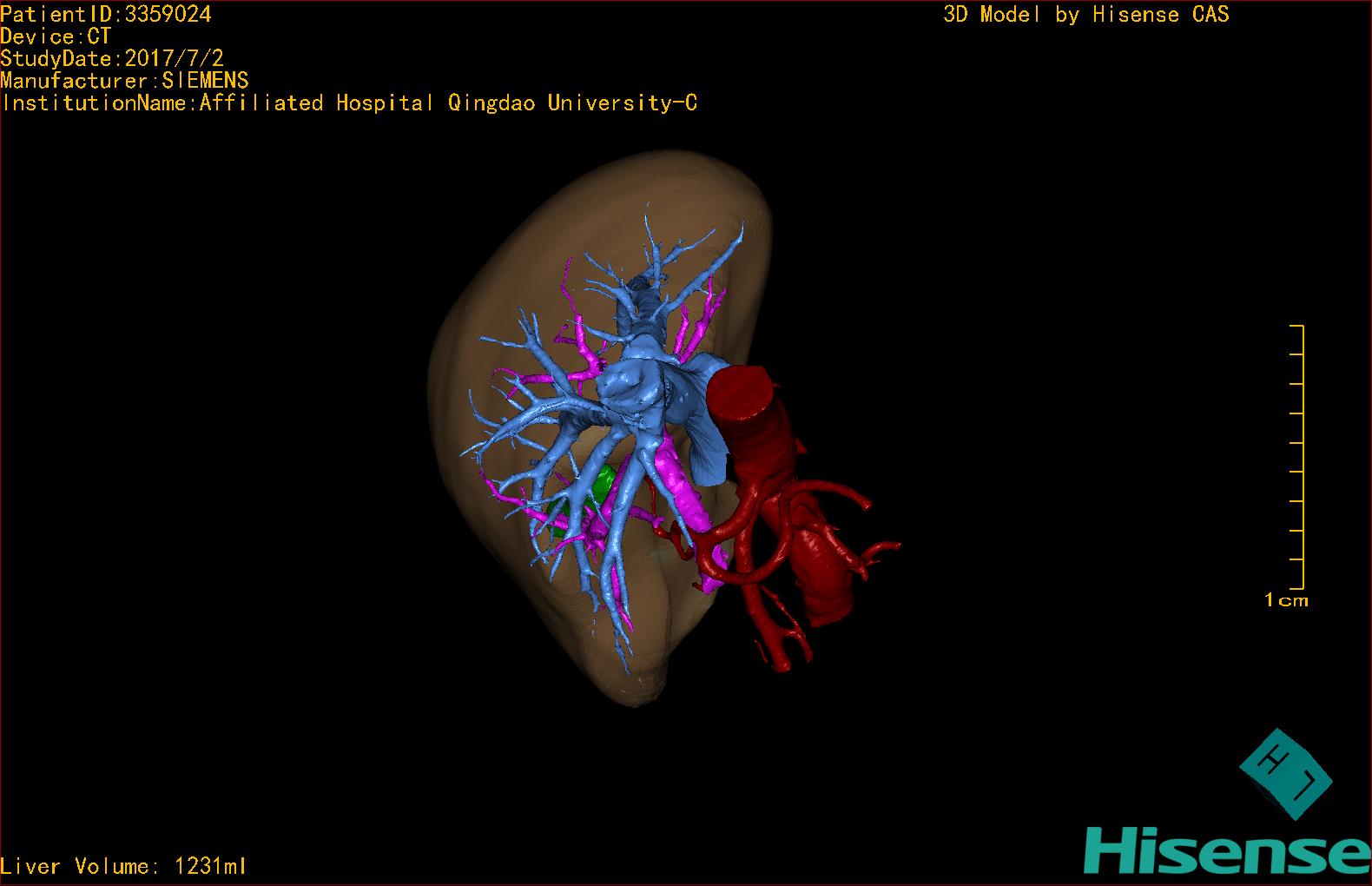This screenshot has width=1372, height=886.
Task: Click the PatientID:3359024 text
Action: [106, 14]
